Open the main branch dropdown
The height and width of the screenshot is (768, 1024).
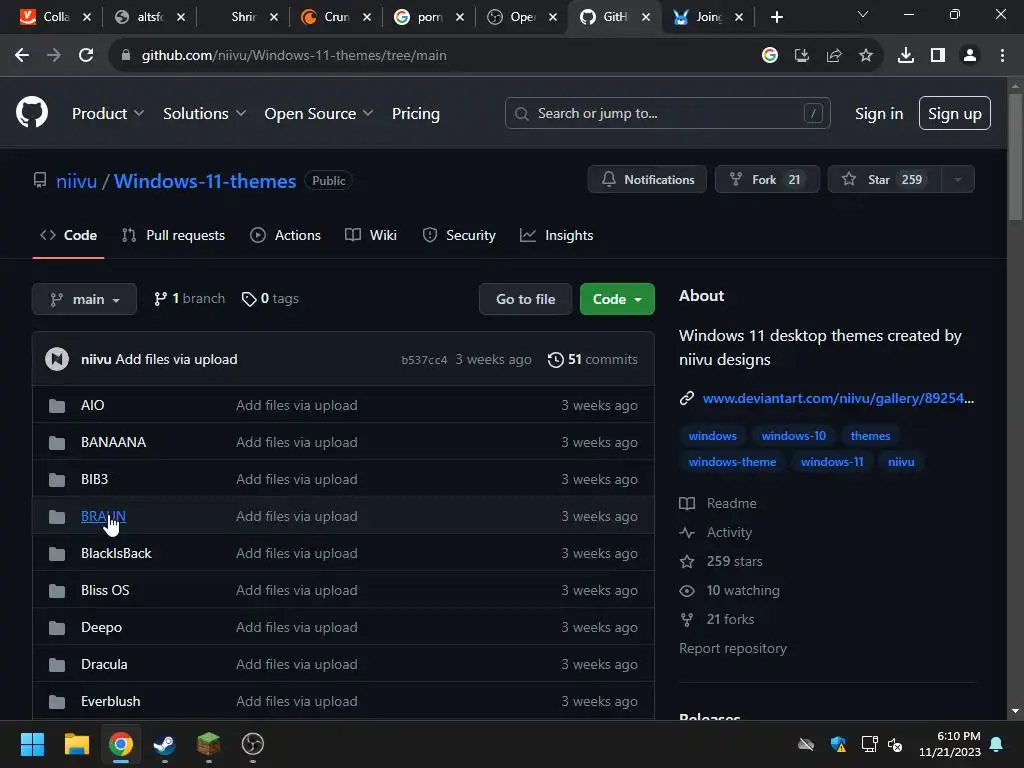tap(84, 299)
